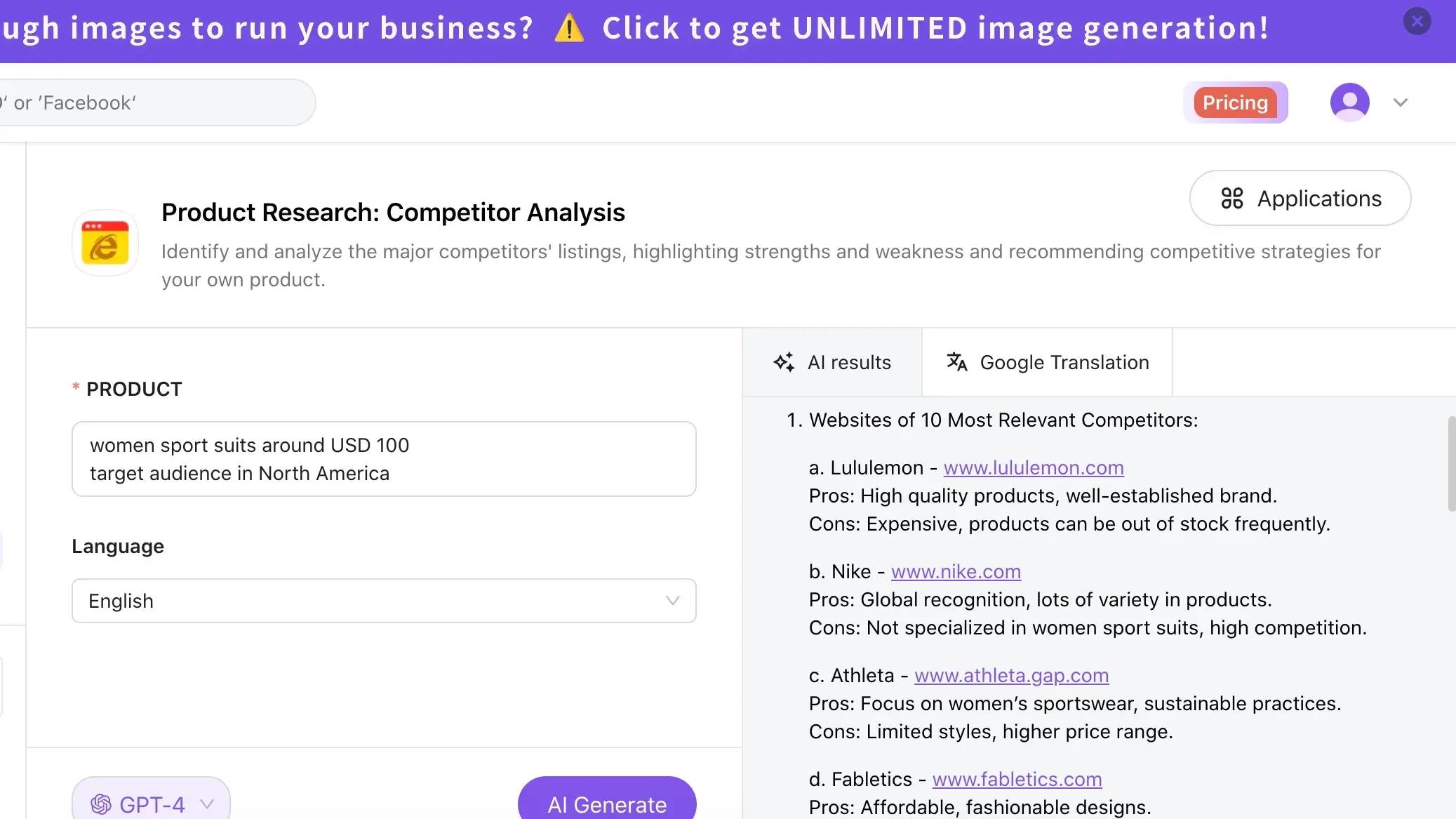This screenshot has width=1456, height=819.
Task: Click the Product Research app icon
Action: point(105,243)
